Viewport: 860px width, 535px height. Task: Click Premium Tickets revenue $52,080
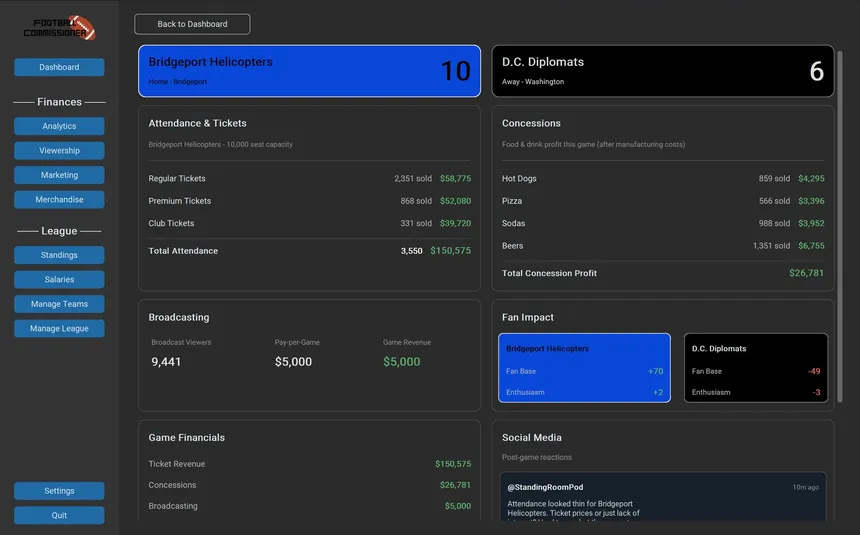[455, 201]
